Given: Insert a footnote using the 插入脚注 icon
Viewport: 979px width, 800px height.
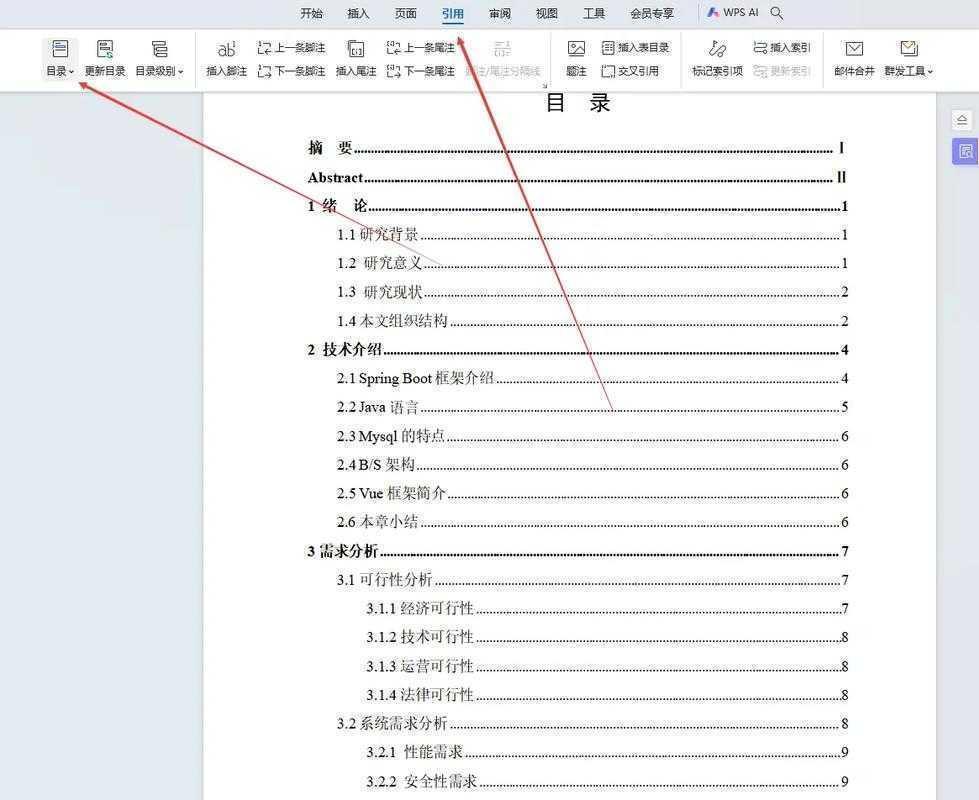Looking at the screenshot, I should pos(226,55).
